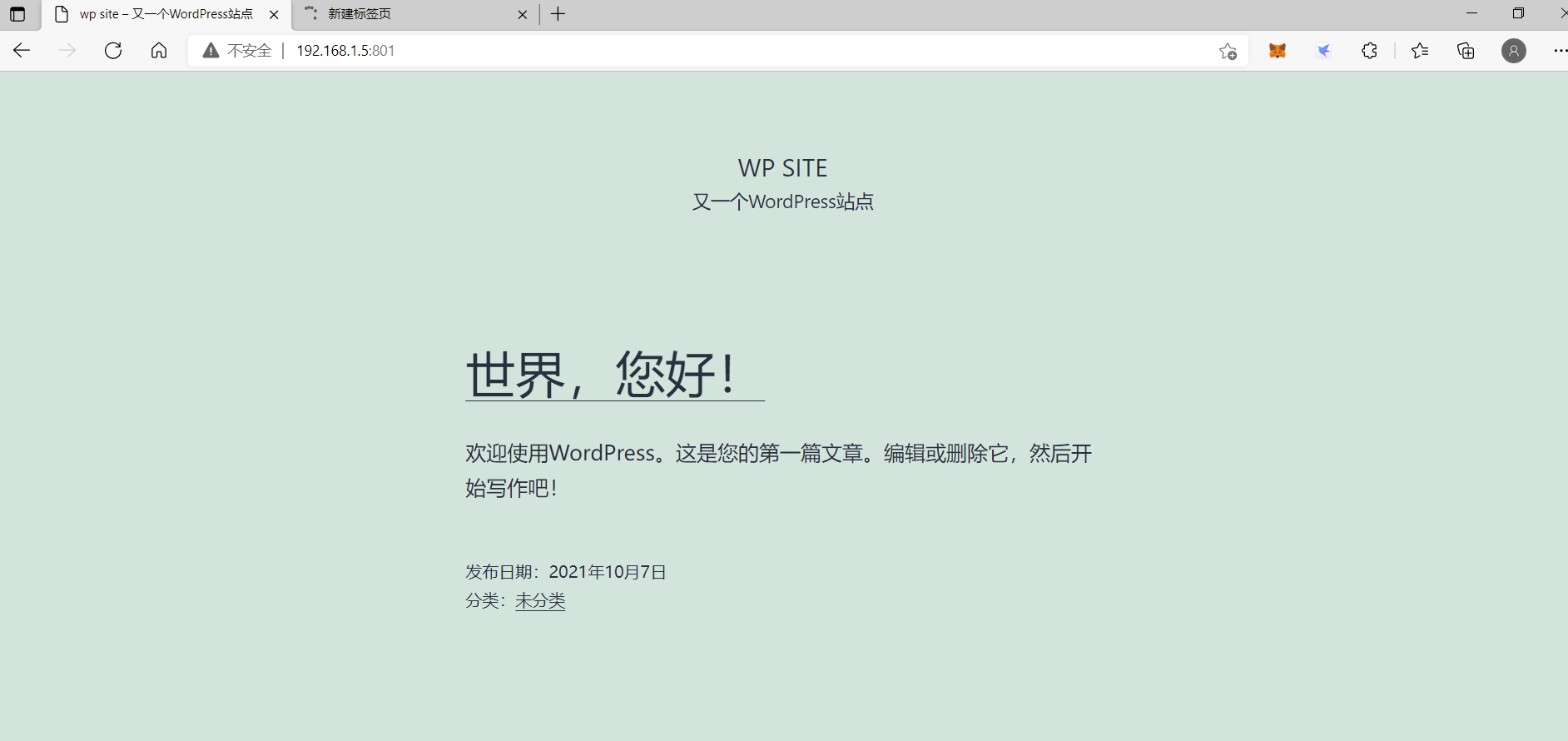The image size is (1568, 741).
Task: Restore down the browser window
Action: point(1518,13)
